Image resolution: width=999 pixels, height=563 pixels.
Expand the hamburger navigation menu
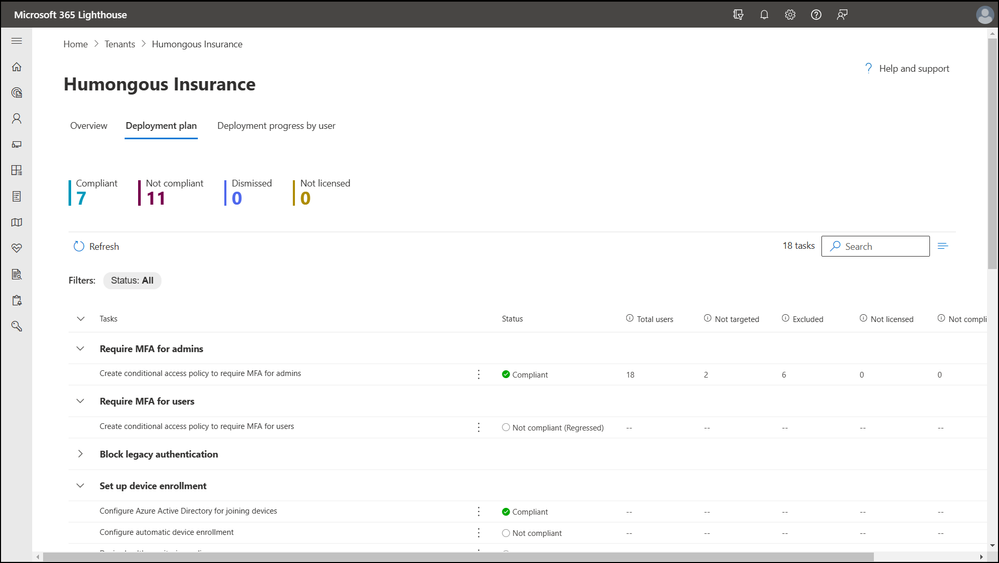pos(16,41)
